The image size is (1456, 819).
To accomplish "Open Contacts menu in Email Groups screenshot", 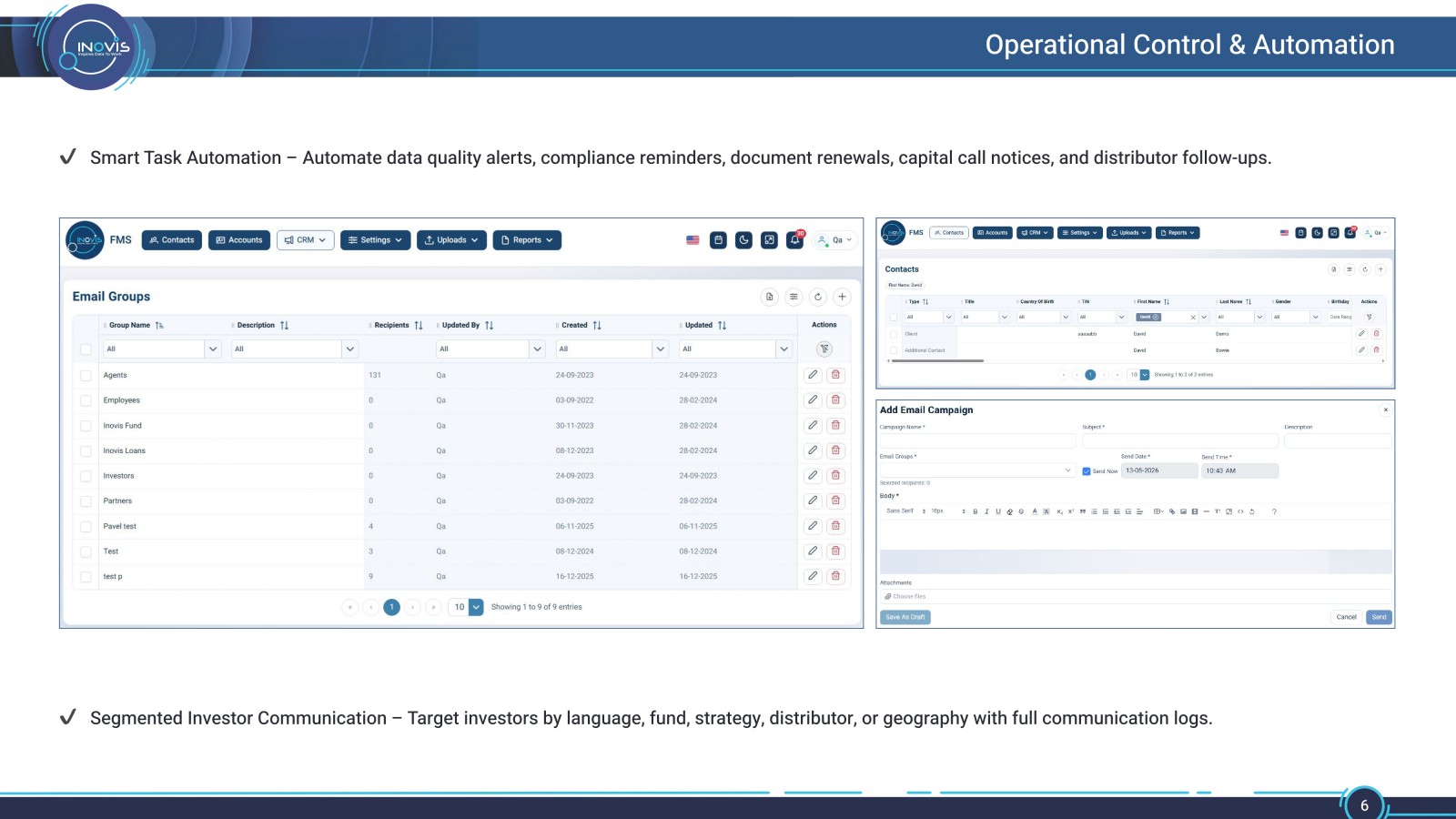I will 172,240.
